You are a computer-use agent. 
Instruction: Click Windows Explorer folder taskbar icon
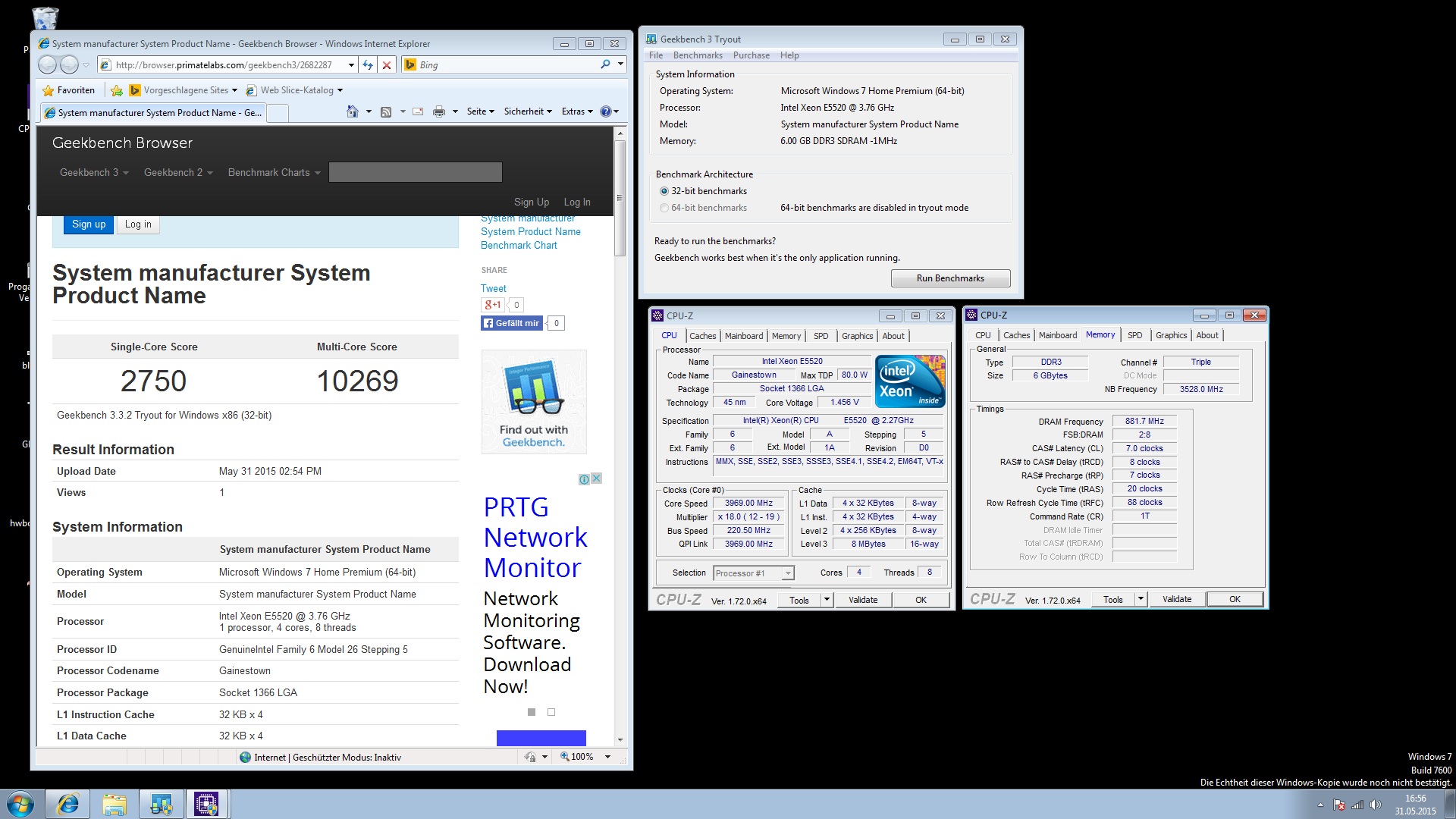[115, 804]
